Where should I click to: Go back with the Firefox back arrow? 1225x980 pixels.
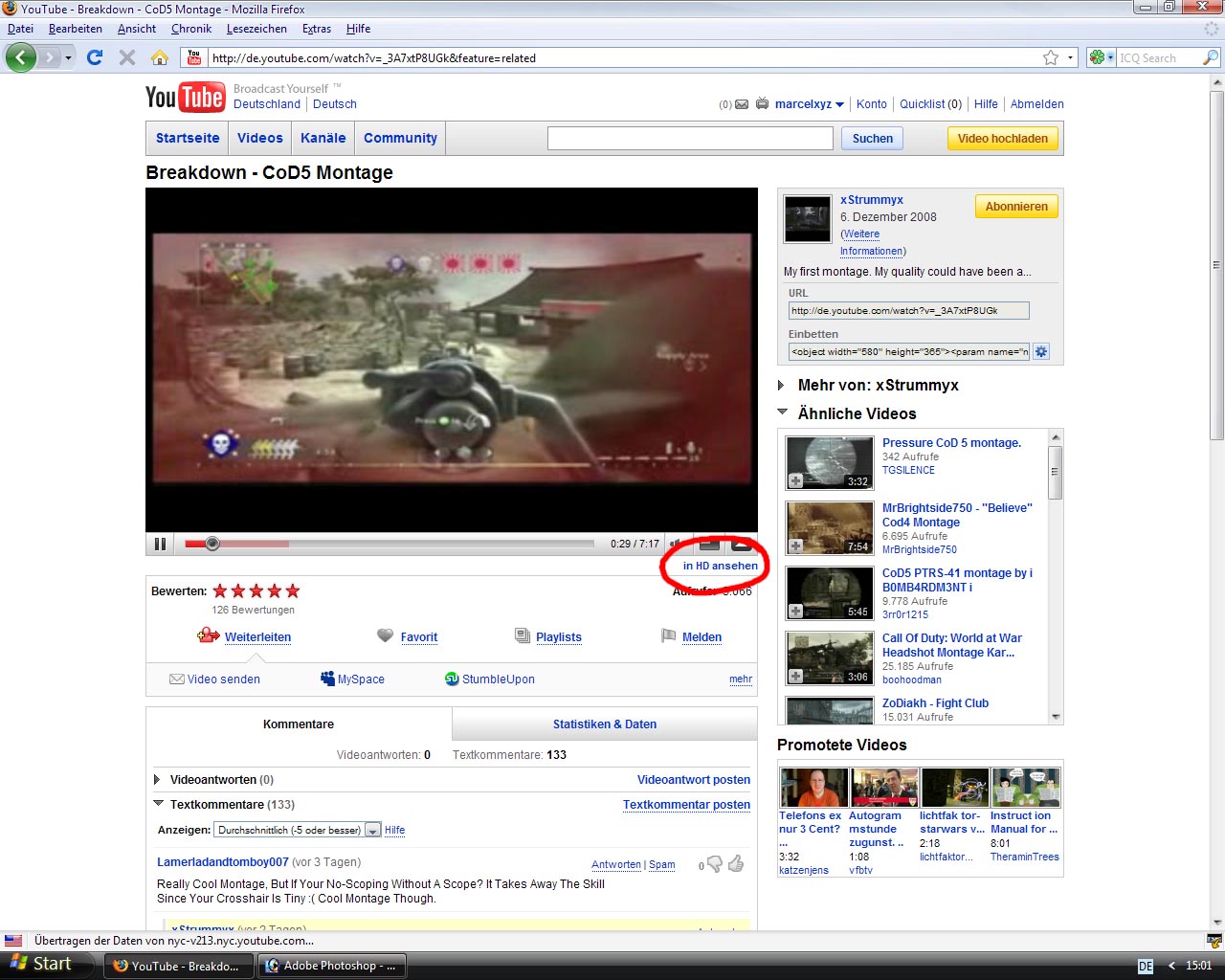21,57
